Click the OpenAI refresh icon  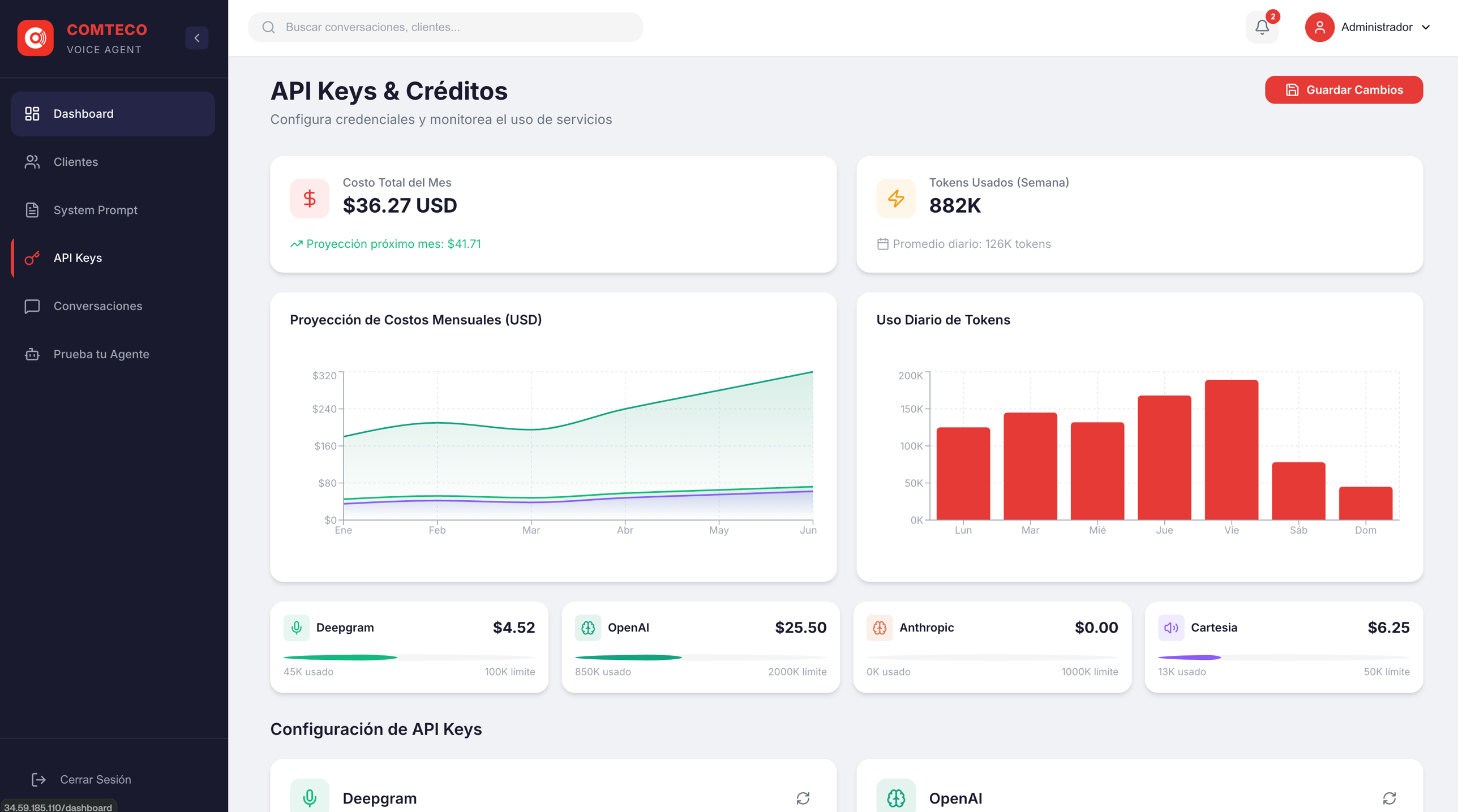pyautogui.click(x=1389, y=798)
